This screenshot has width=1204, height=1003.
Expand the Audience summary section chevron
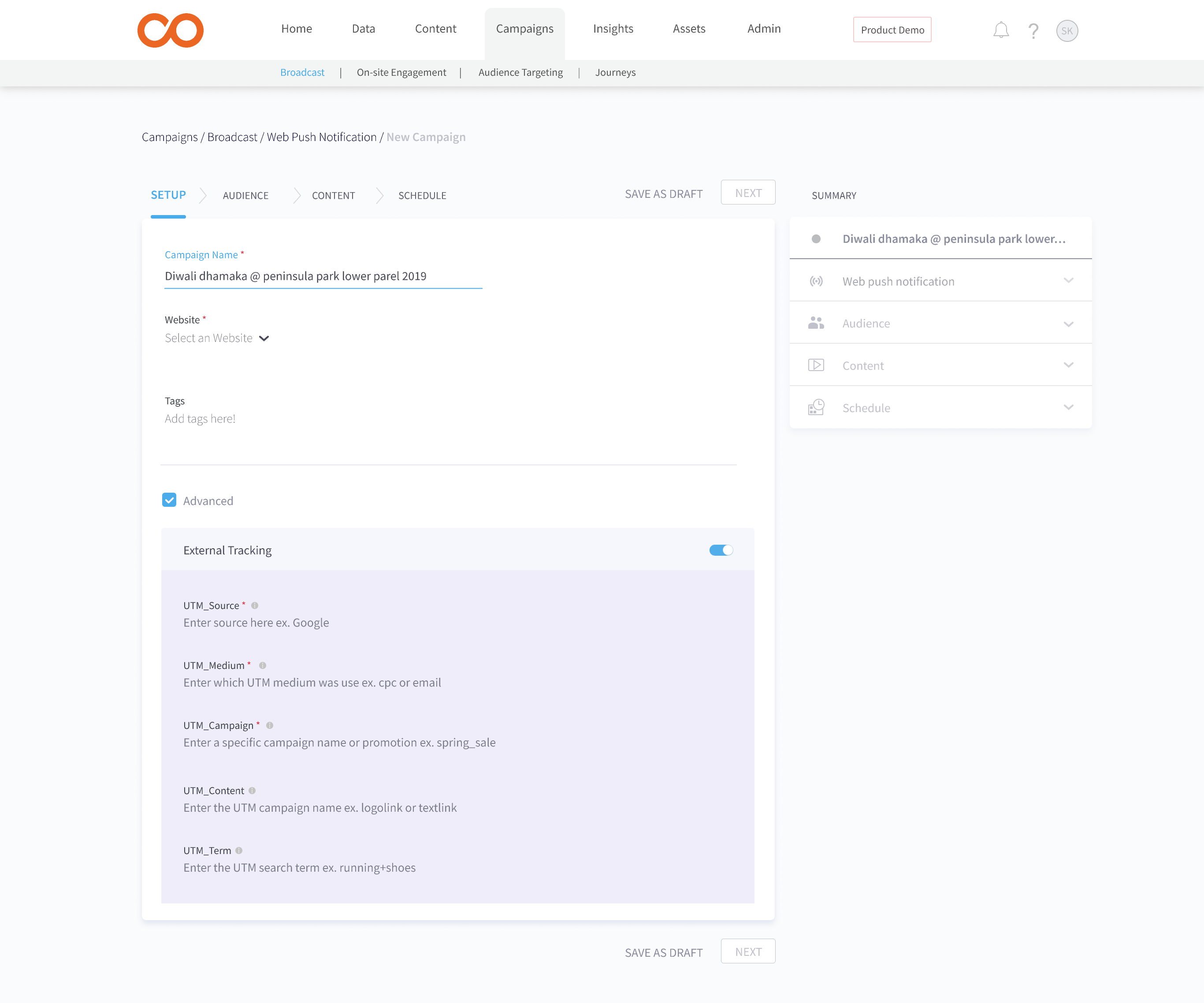tap(1068, 324)
